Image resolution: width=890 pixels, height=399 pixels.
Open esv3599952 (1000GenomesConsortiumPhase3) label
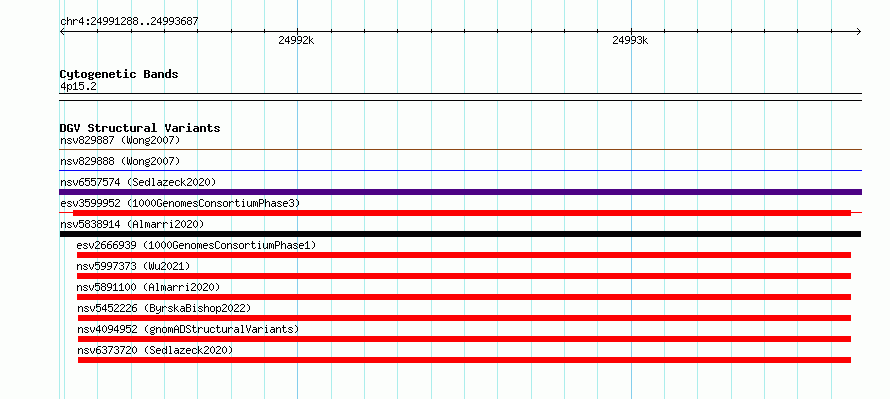[x=180, y=203]
